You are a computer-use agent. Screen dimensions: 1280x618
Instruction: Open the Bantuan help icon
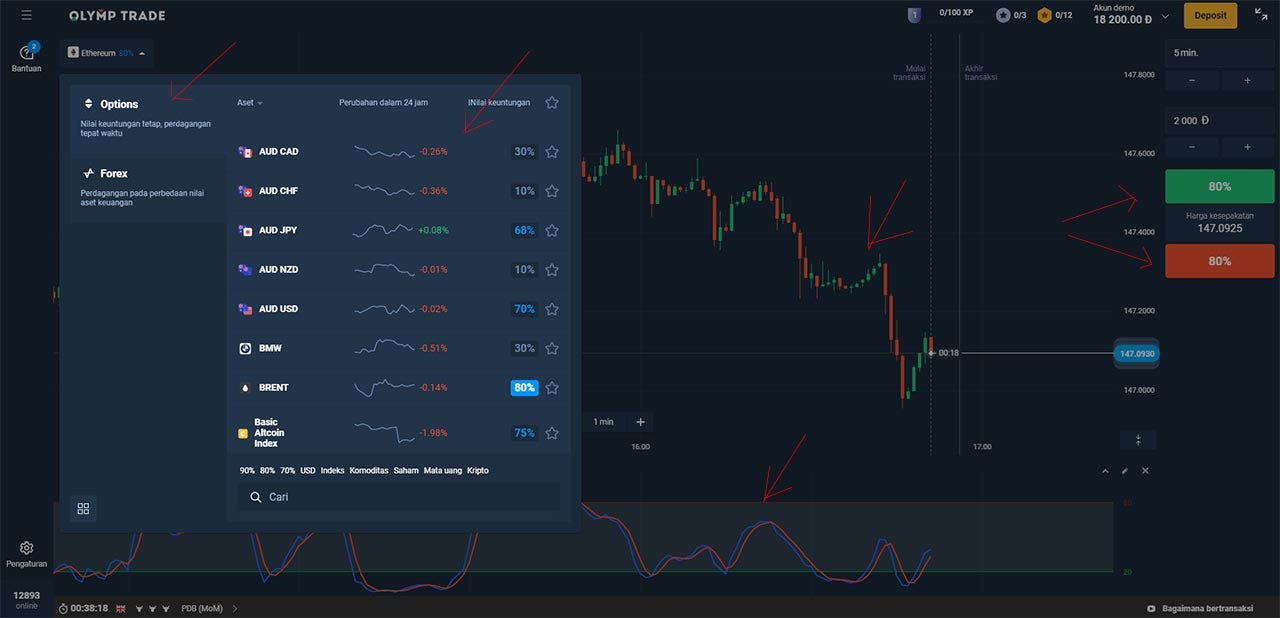(27, 52)
